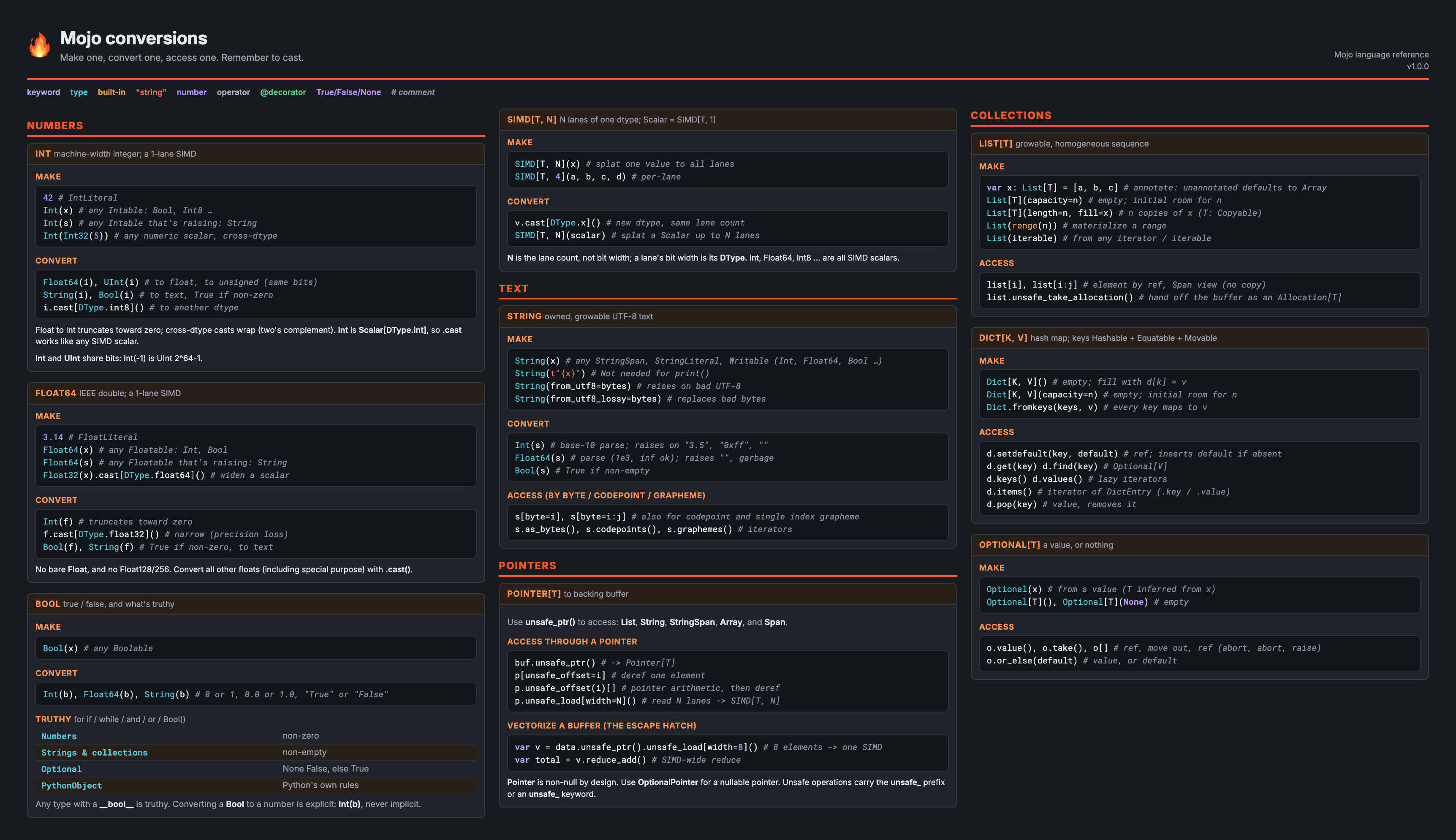Click the TEXT section heading
This screenshot has height=840, width=1456.
513,288
